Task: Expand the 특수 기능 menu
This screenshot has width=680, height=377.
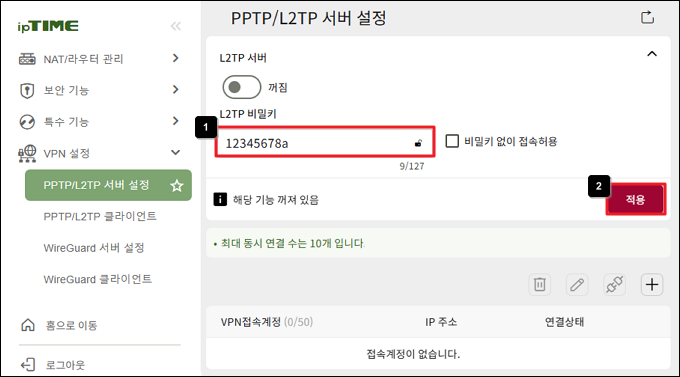Action: point(99,121)
